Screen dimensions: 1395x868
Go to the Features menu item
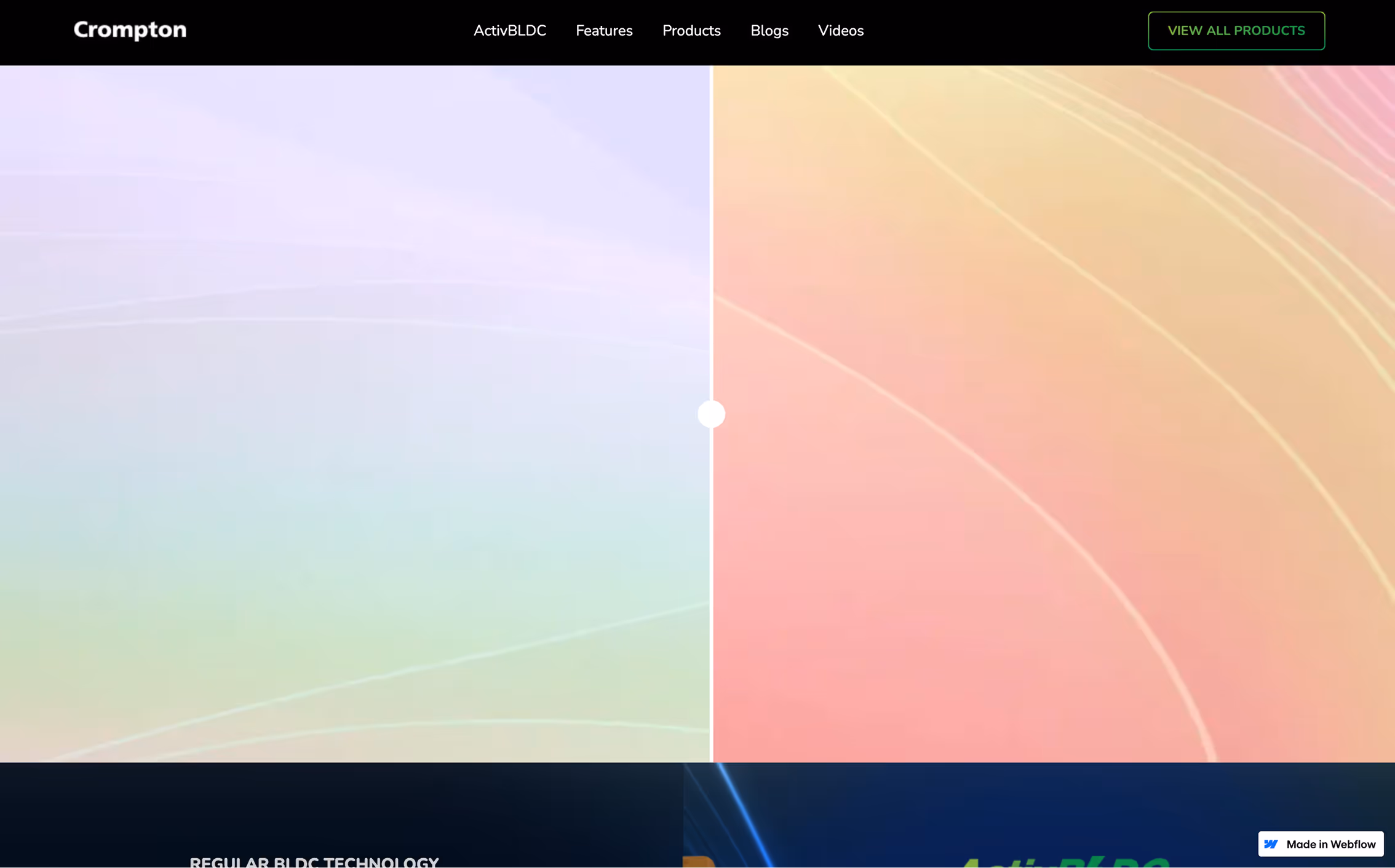coord(603,31)
